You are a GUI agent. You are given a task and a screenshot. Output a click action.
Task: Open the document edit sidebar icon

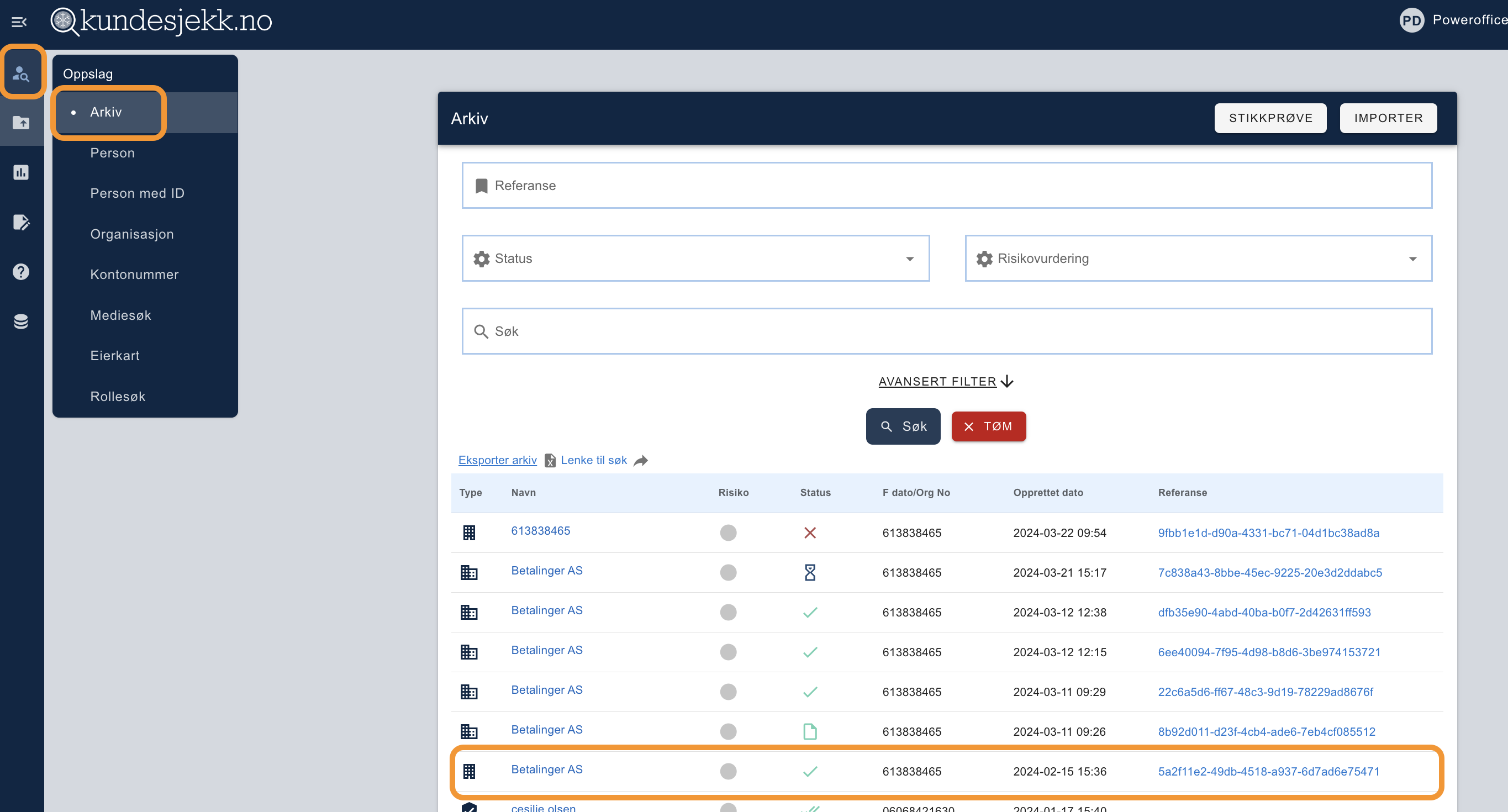click(x=22, y=222)
